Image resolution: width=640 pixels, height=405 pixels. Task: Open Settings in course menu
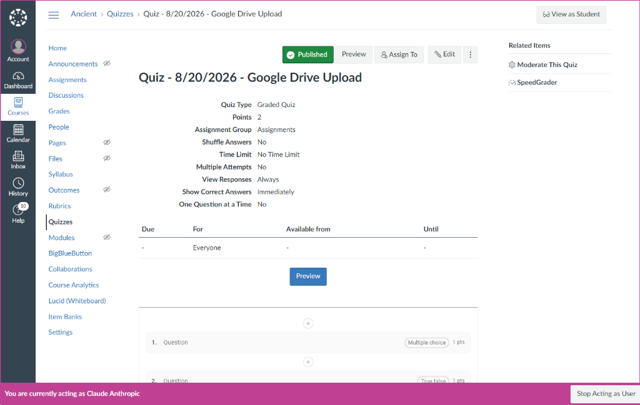(x=60, y=332)
